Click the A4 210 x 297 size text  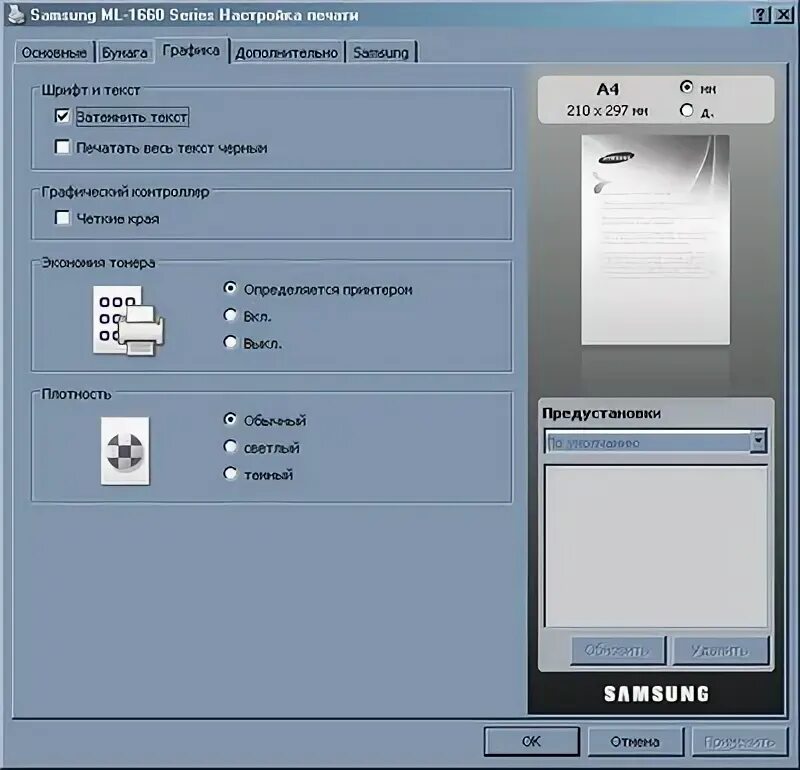click(607, 100)
